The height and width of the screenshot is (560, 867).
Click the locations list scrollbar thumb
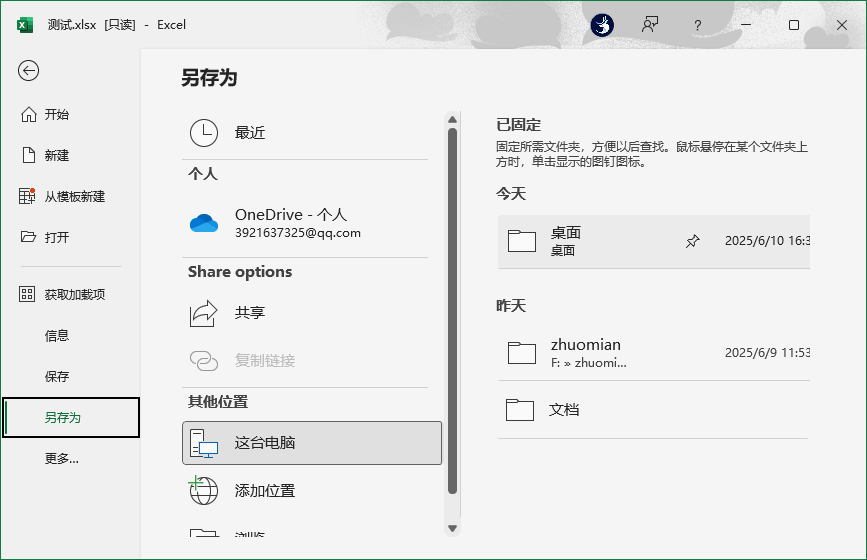(x=452, y=311)
